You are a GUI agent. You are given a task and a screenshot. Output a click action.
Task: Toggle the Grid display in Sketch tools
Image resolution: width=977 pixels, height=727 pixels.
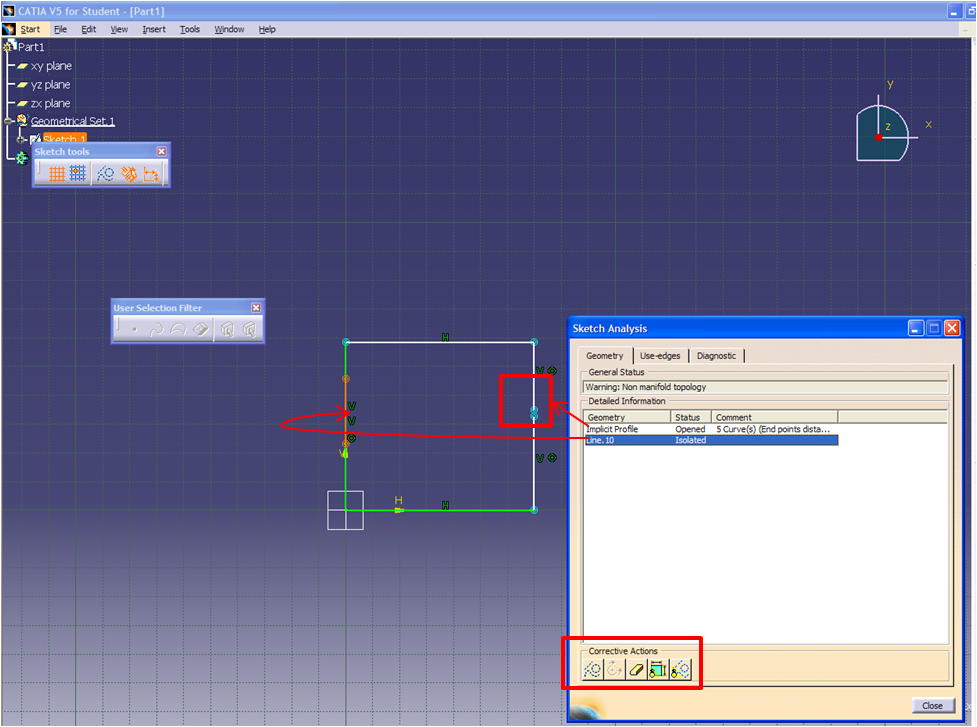point(57,172)
